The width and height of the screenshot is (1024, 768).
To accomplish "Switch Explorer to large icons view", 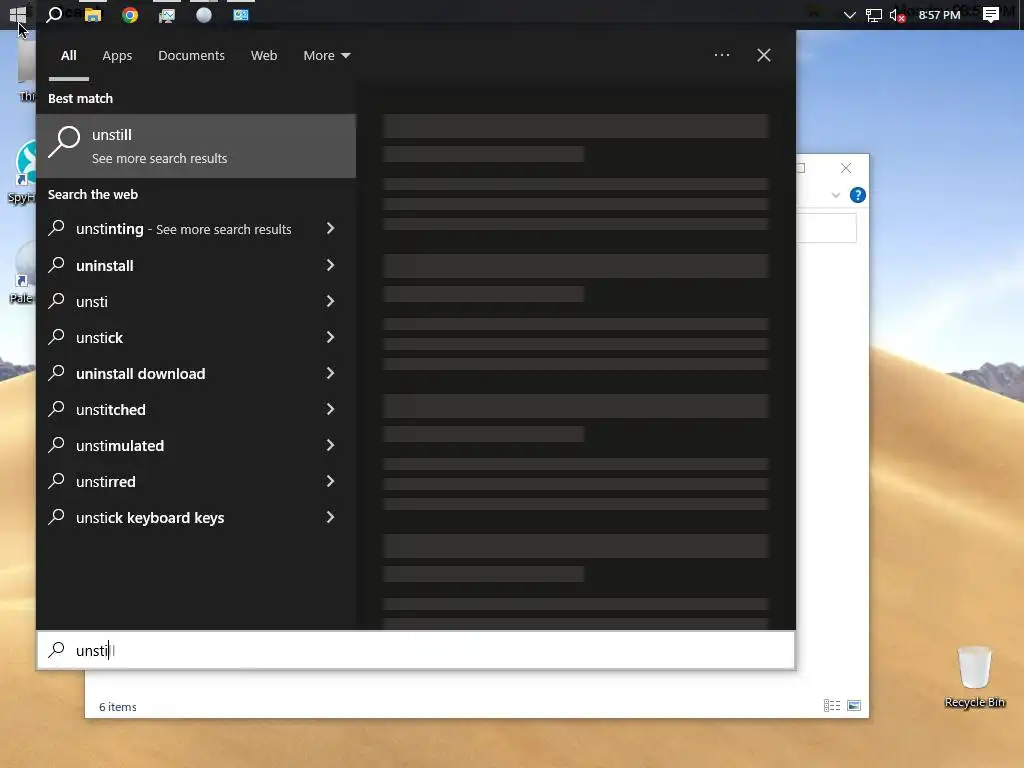I will [x=854, y=705].
